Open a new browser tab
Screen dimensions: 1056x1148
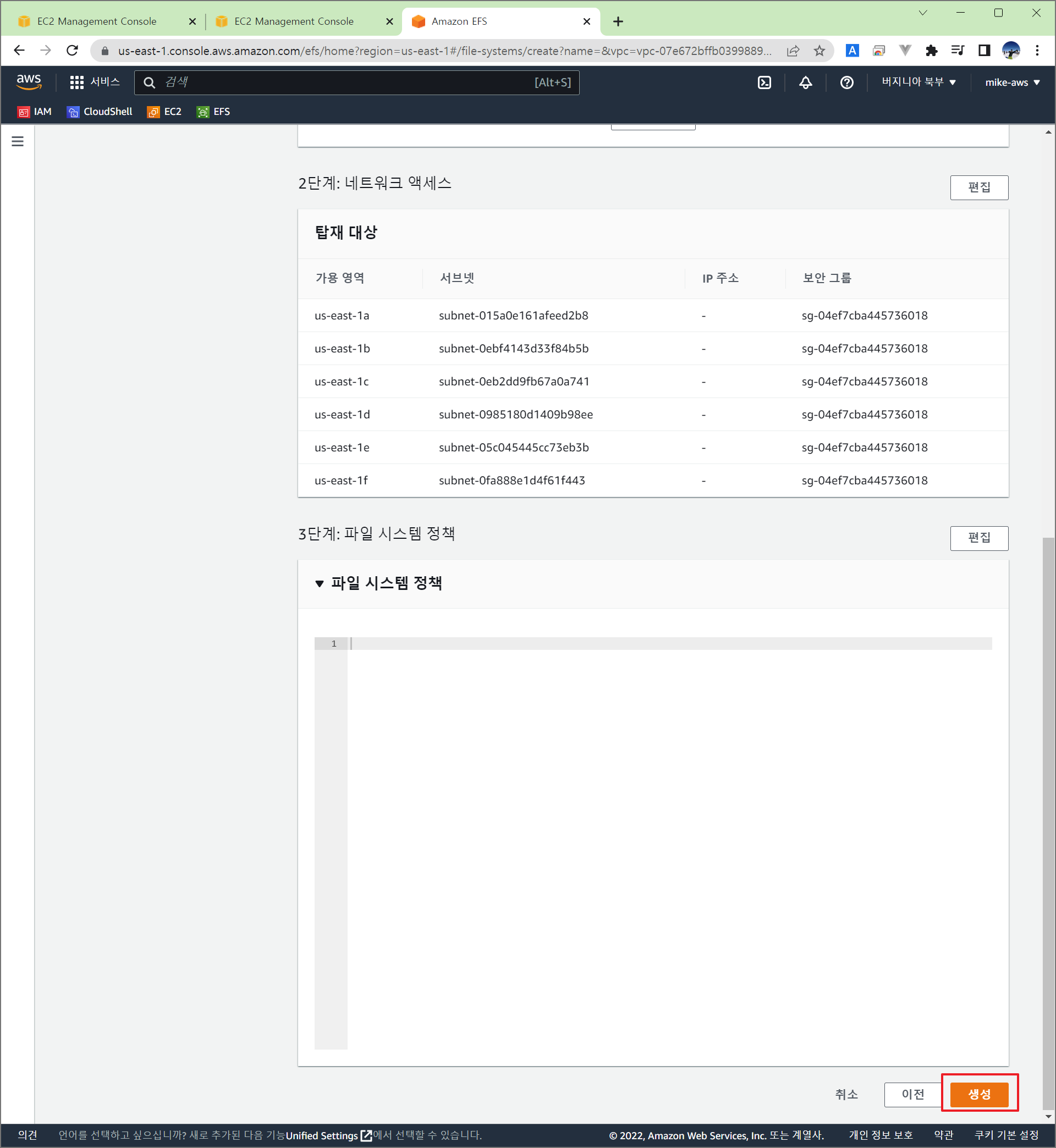coord(618,21)
